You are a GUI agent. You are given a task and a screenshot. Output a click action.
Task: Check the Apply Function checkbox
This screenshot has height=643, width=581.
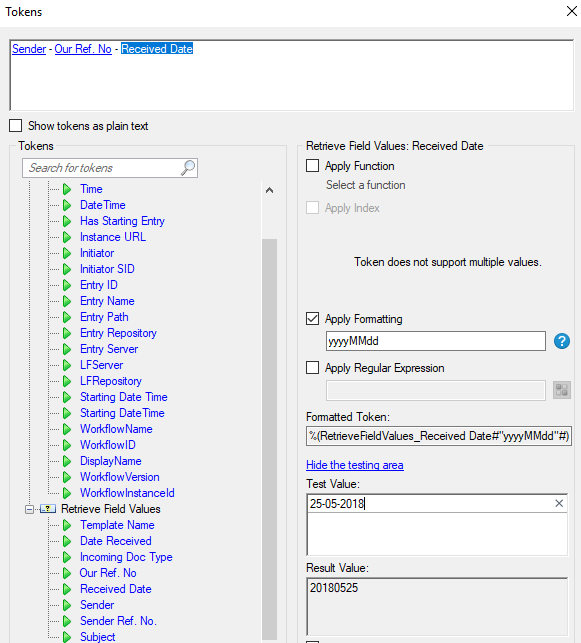(x=312, y=166)
